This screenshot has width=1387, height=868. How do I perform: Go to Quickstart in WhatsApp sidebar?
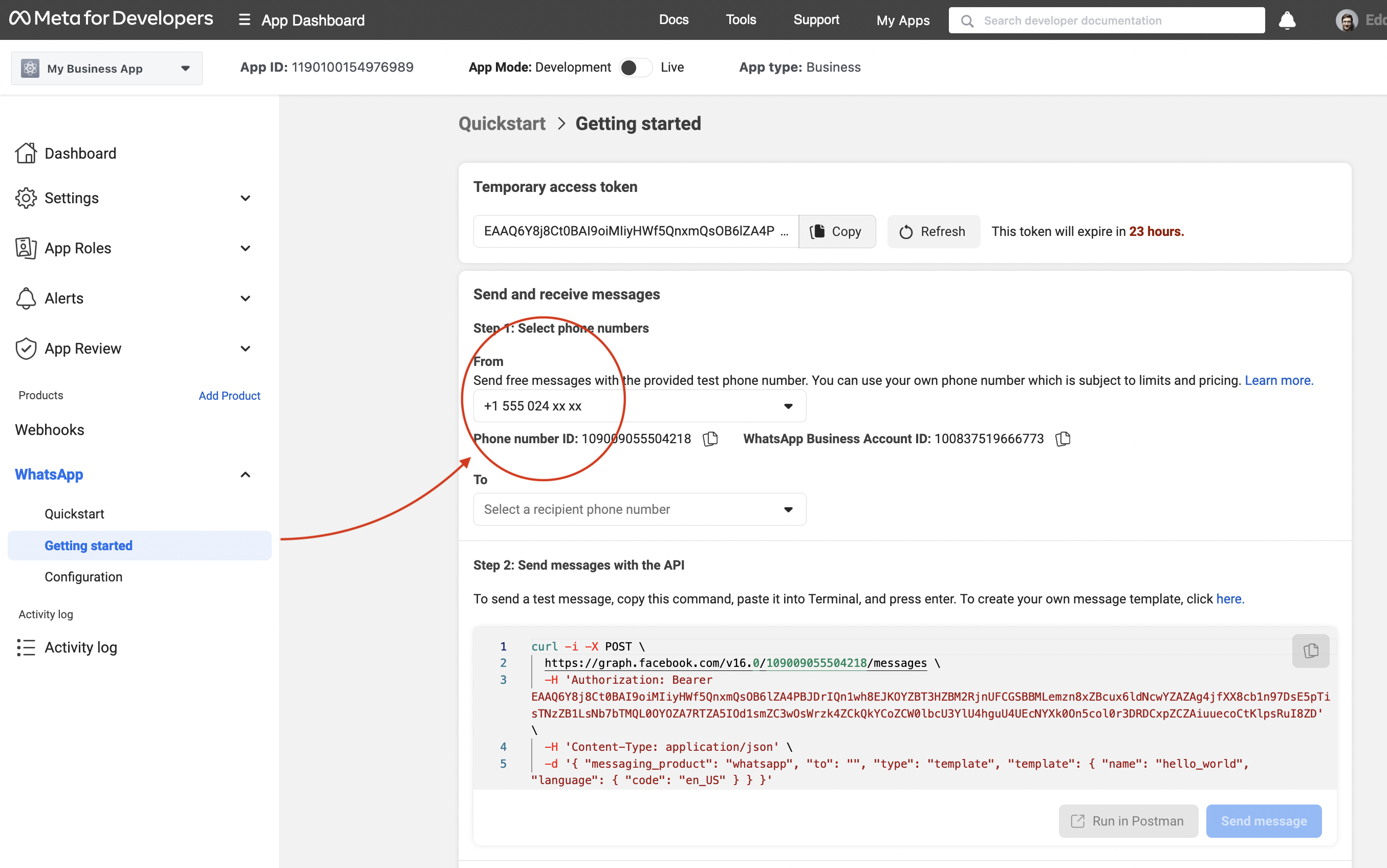point(75,514)
